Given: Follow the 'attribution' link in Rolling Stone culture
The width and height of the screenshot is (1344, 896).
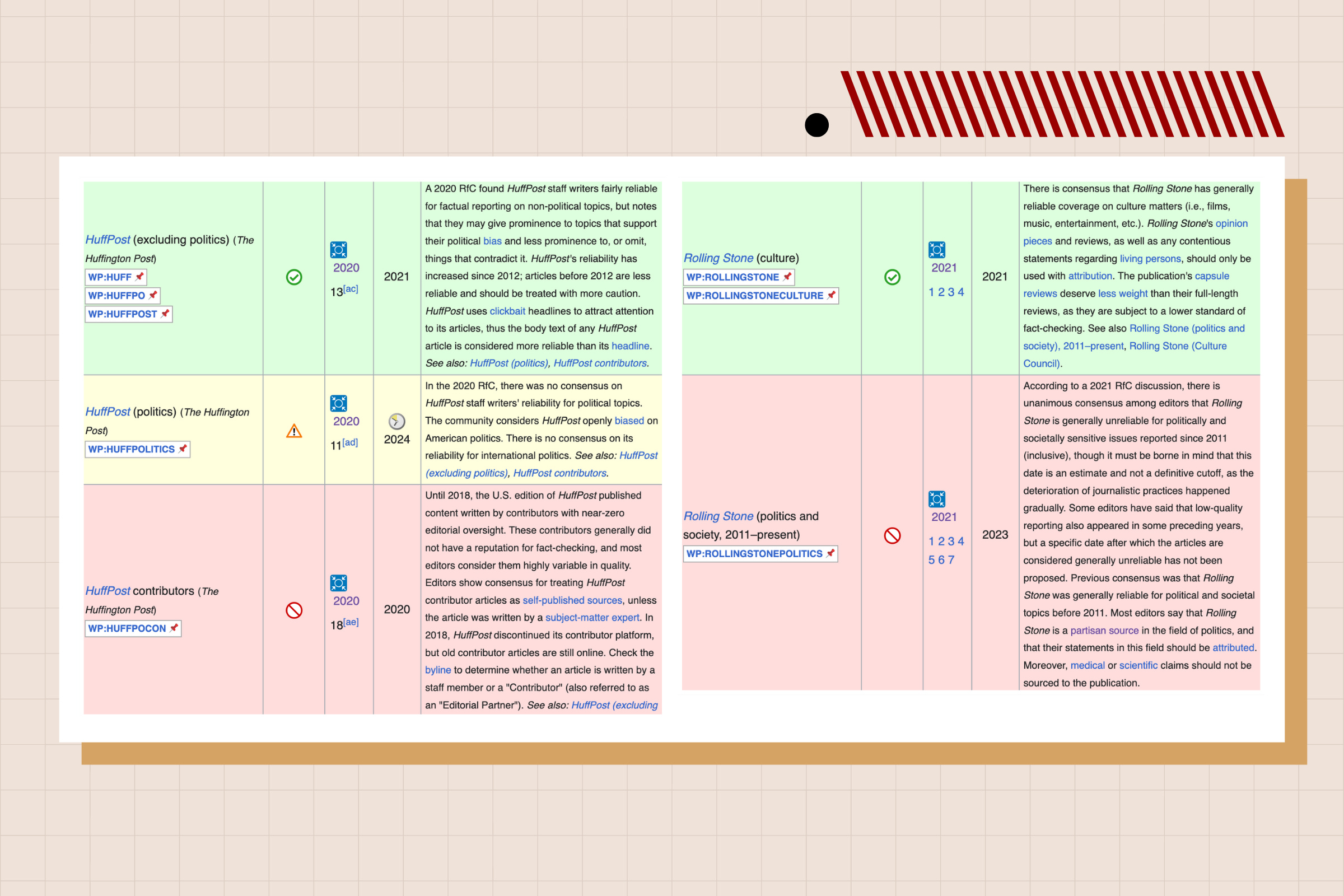Looking at the screenshot, I should (1090, 276).
